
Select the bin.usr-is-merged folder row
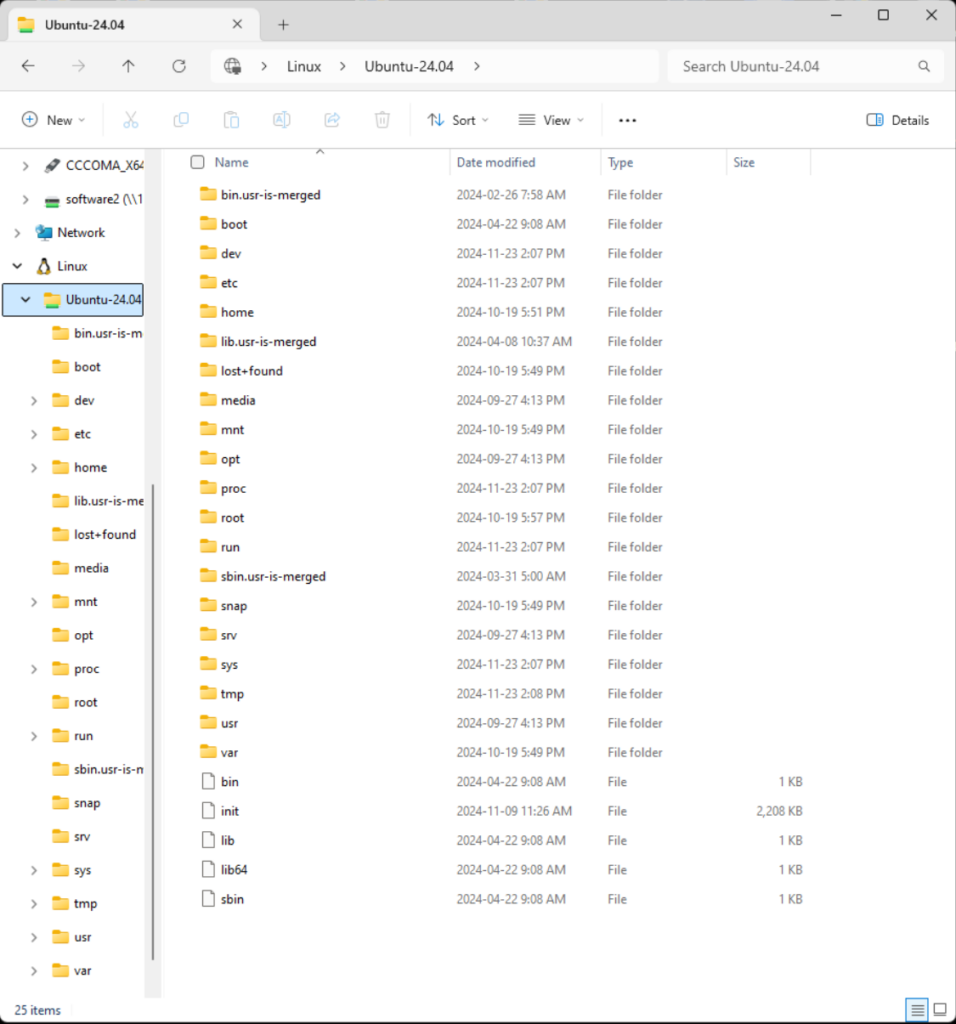(x=502, y=195)
